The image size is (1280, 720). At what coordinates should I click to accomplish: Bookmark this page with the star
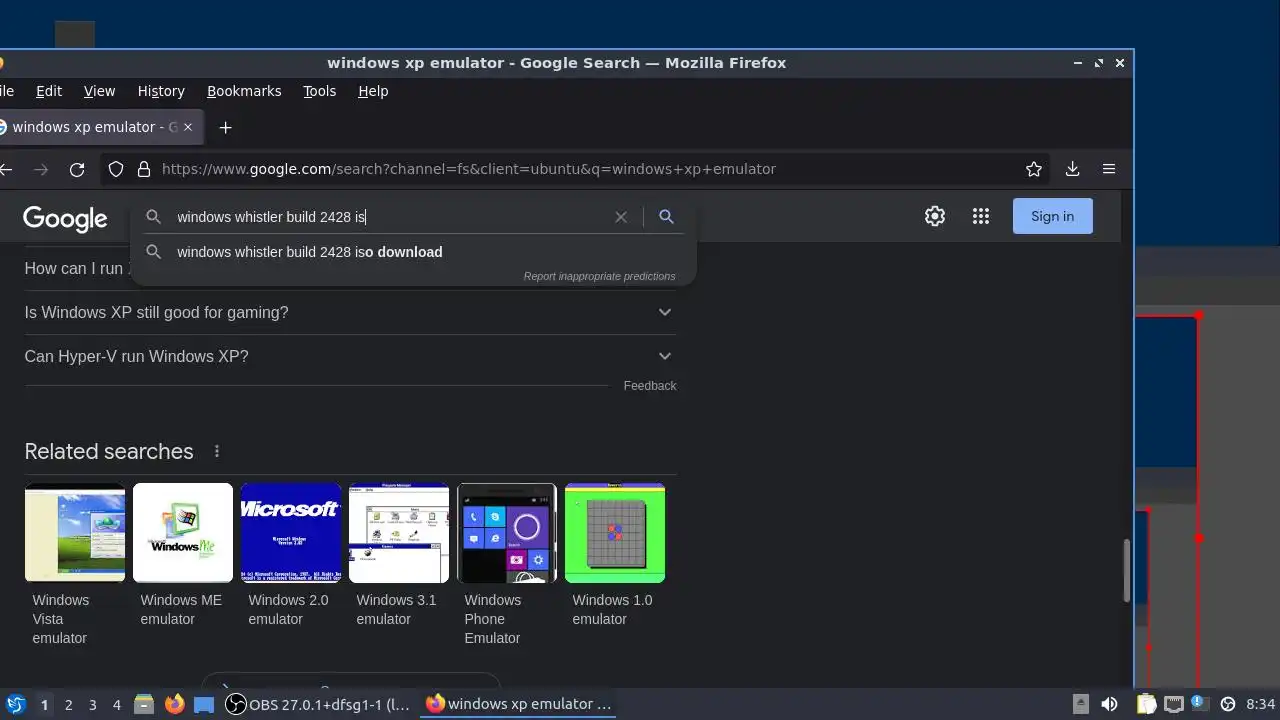[x=1034, y=169]
